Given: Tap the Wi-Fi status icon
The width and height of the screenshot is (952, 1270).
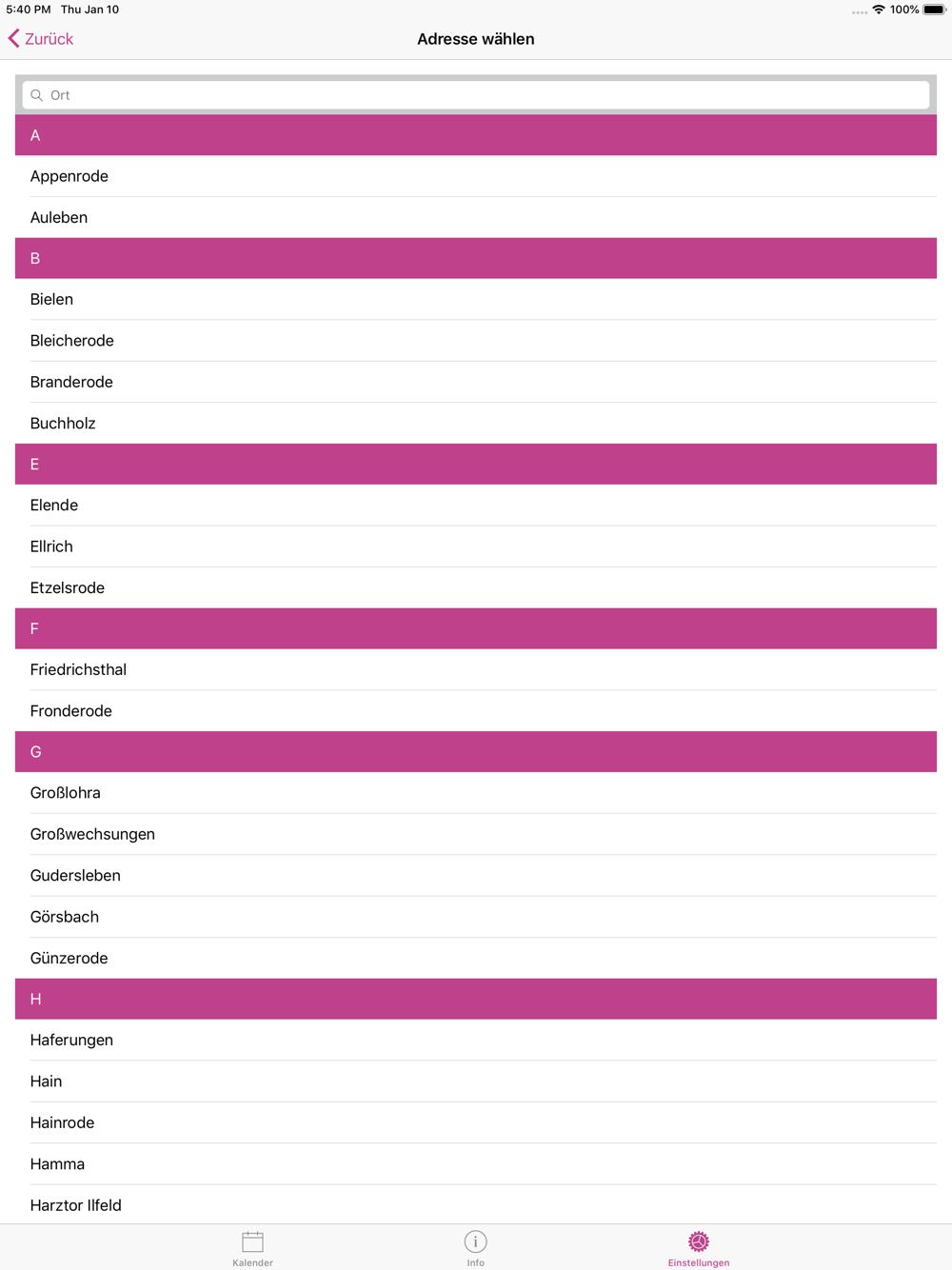Looking at the screenshot, I should [x=878, y=10].
